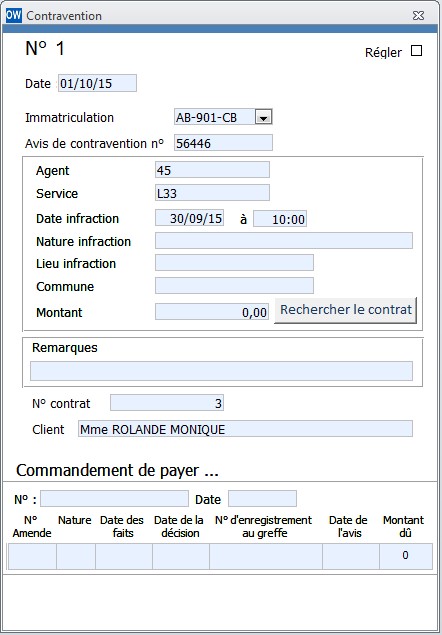The height and width of the screenshot is (635, 442).
Task: Tick the Régler checkbox
Action: click(x=416, y=51)
